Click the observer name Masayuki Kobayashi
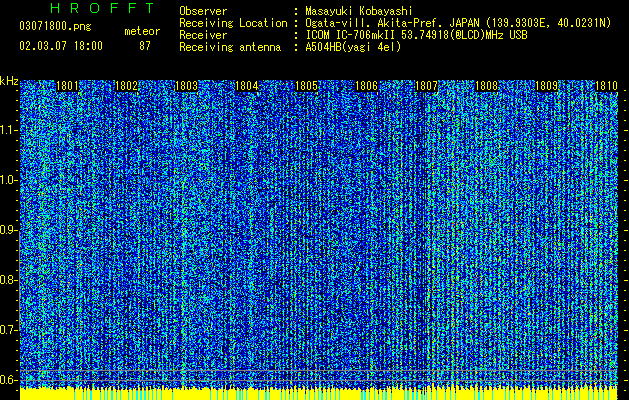Viewport: 629px width, 400px height. [x=359, y=11]
